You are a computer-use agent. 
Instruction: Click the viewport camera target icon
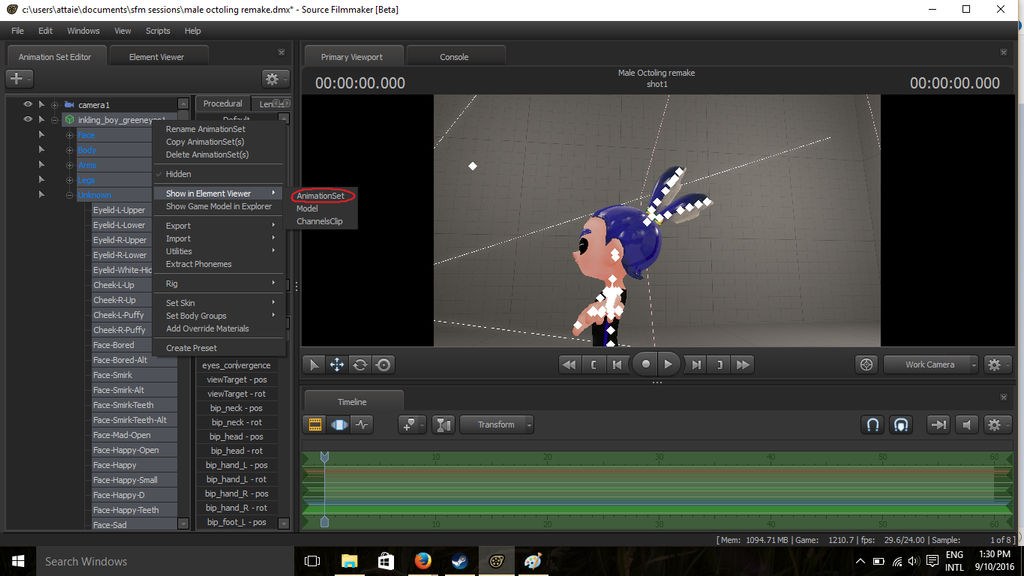click(x=866, y=364)
